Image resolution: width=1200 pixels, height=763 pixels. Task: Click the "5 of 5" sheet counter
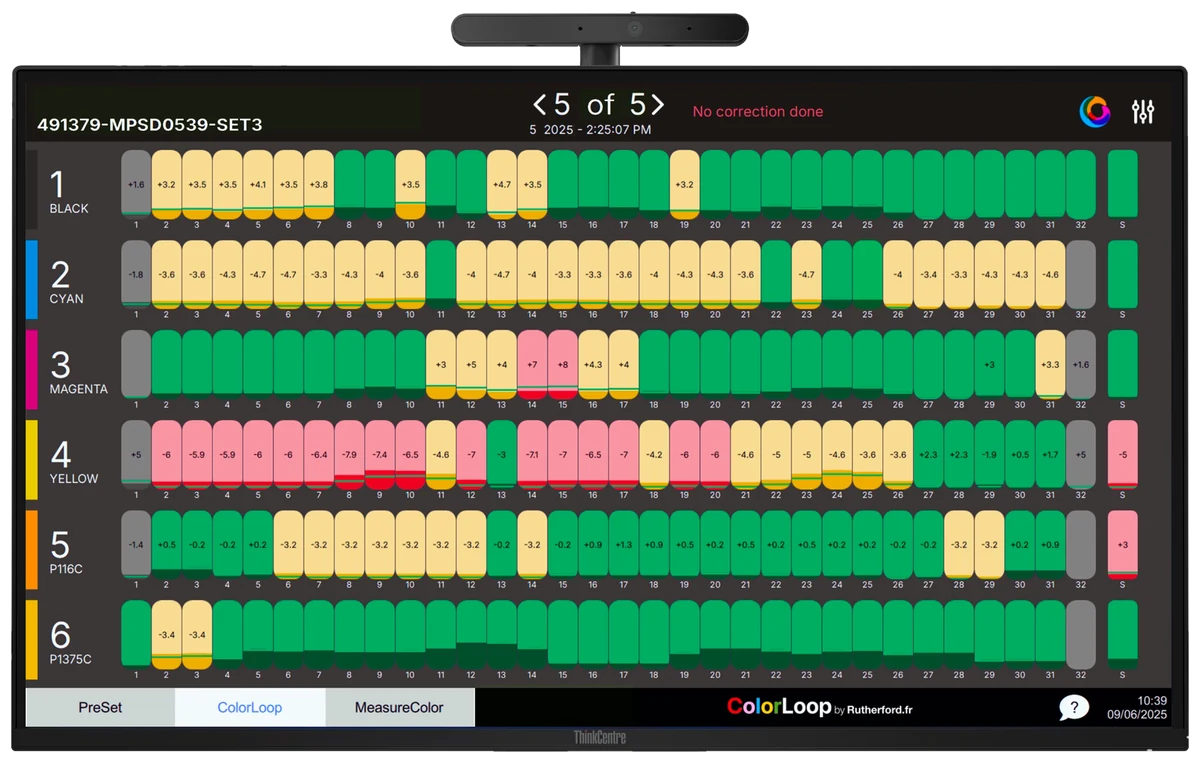click(x=598, y=104)
